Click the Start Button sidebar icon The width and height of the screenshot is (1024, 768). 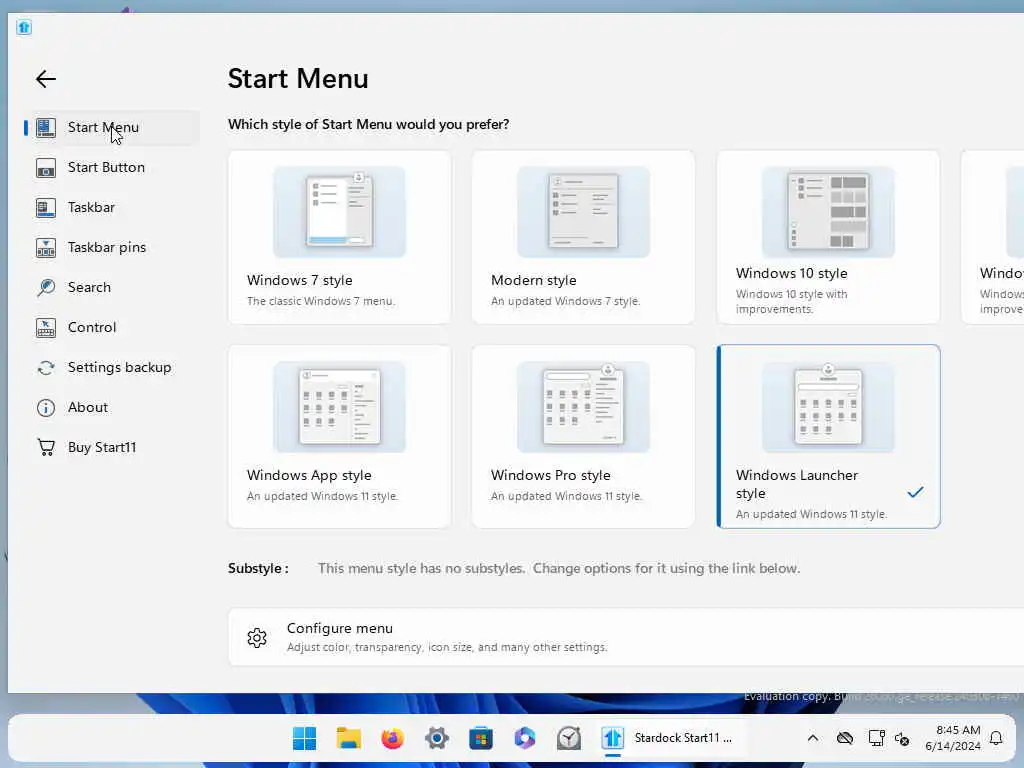click(46, 168)
